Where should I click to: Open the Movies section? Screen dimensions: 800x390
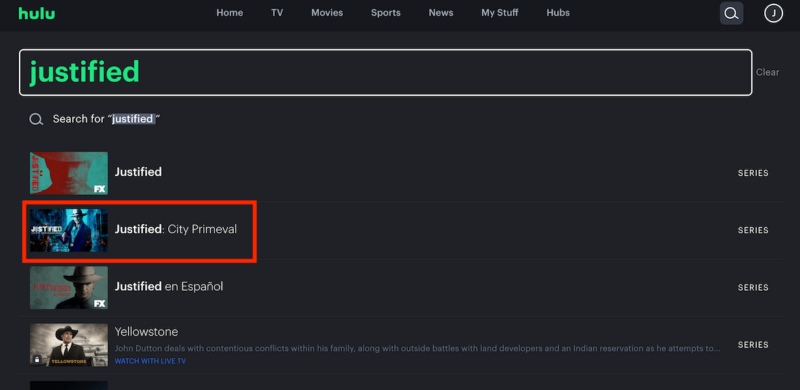pyautogui.click(x=327, y=13)
